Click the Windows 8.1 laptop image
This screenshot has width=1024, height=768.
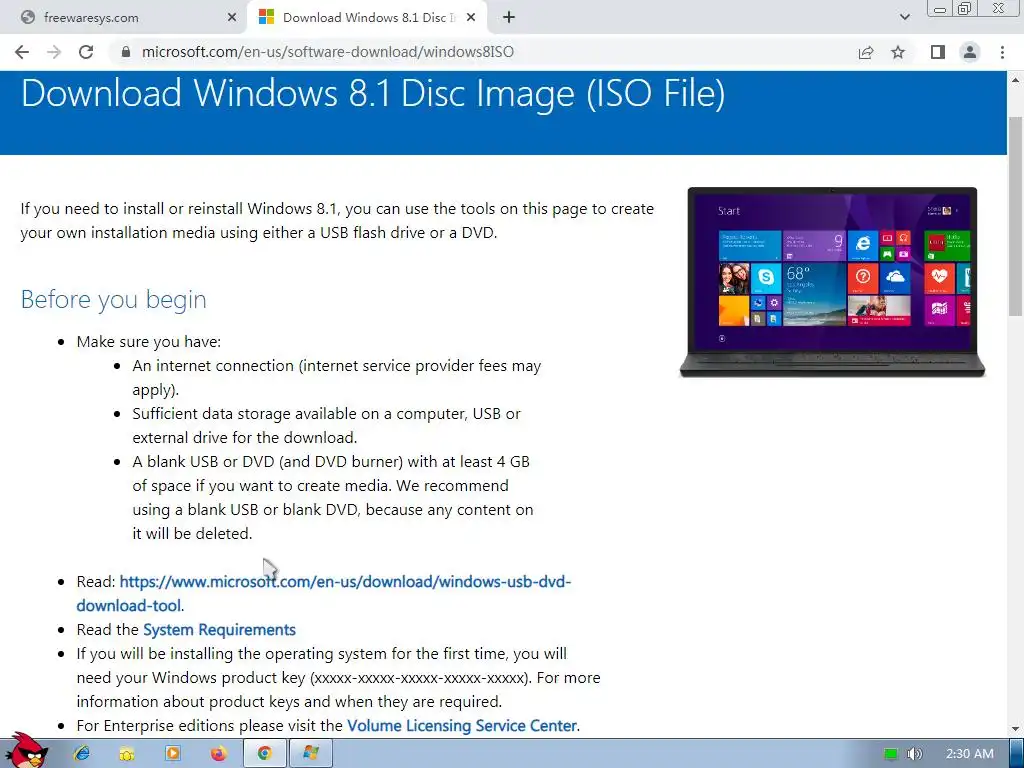(832, 282)
